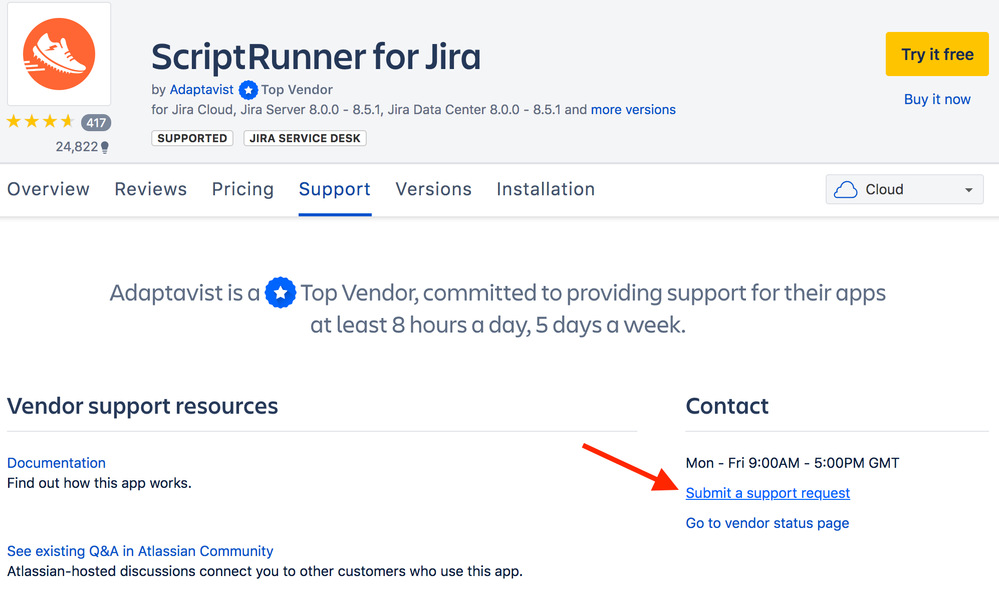The width and height of the screenshot is (999, 597).
Task: Click the ScriptRunner shoe logo icon
Action: [58, 54]
